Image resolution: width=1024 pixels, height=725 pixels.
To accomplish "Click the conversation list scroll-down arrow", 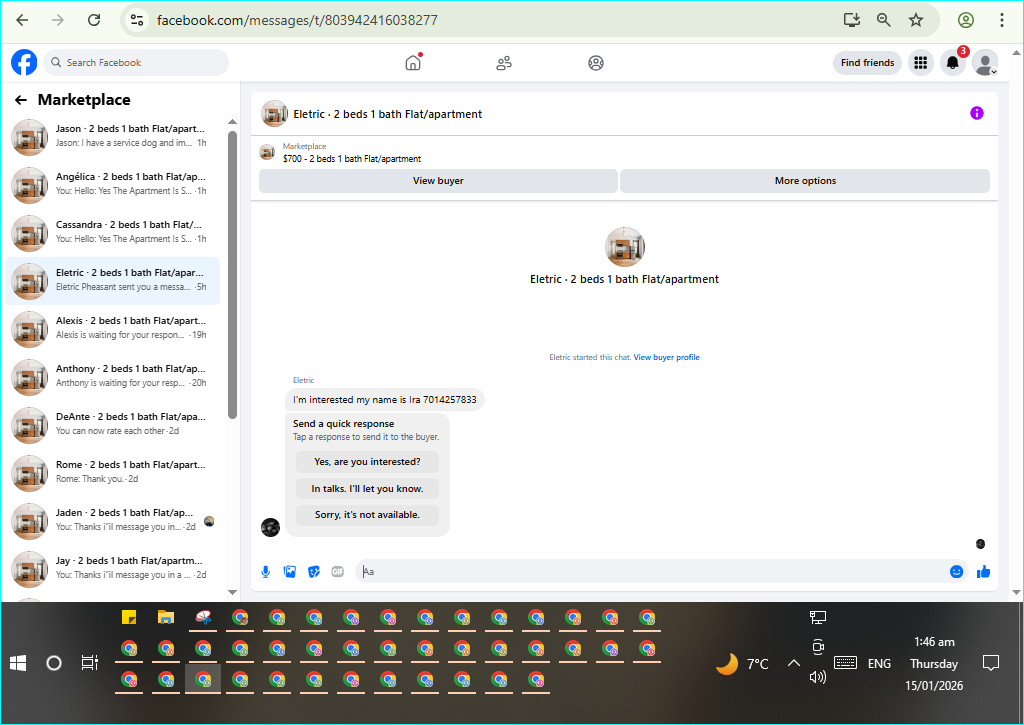I will [232, 592].
